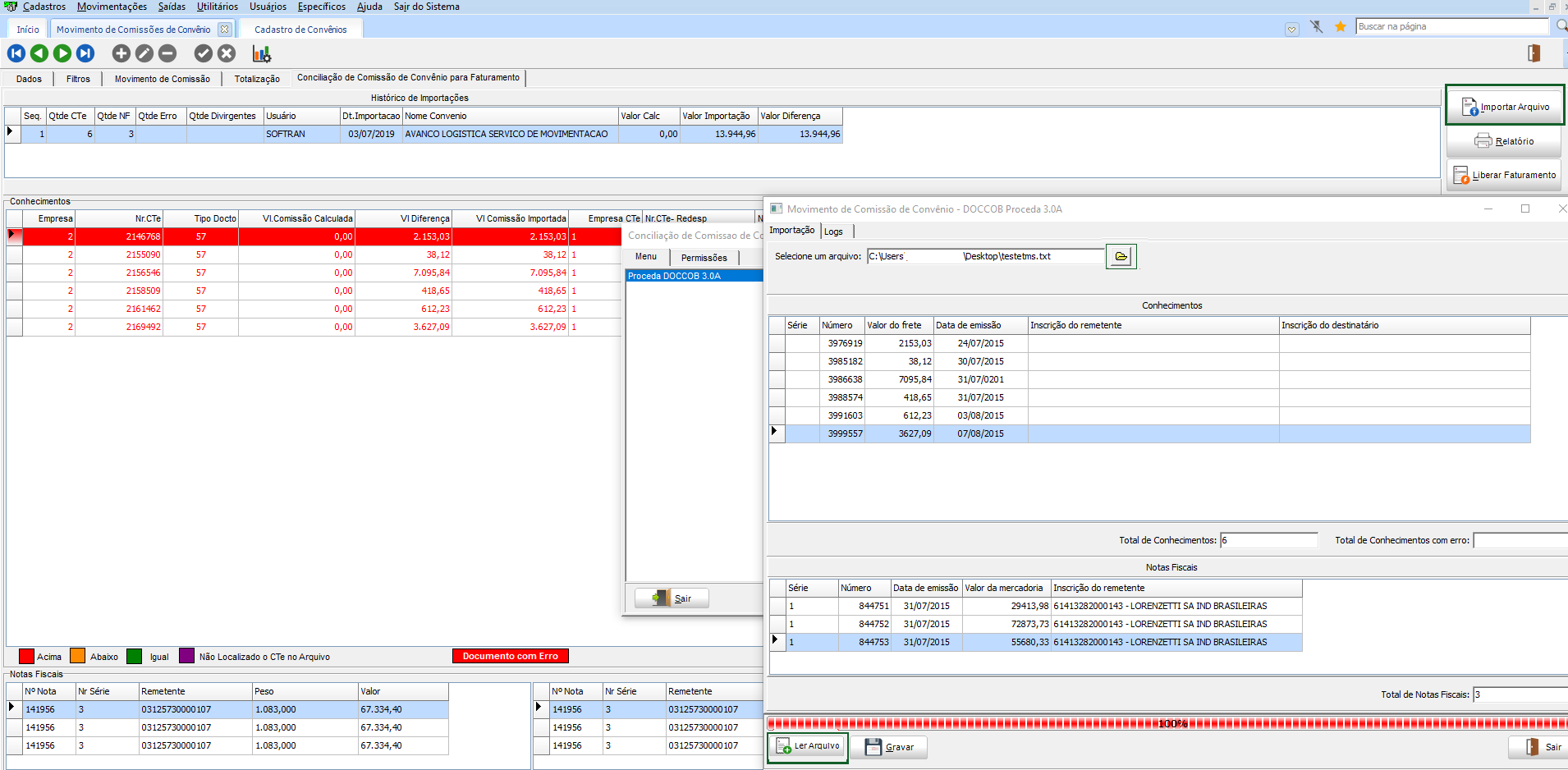This screenshot has height=770, width=1568.
Task: Go to the first record
Action: pos(16,53)
